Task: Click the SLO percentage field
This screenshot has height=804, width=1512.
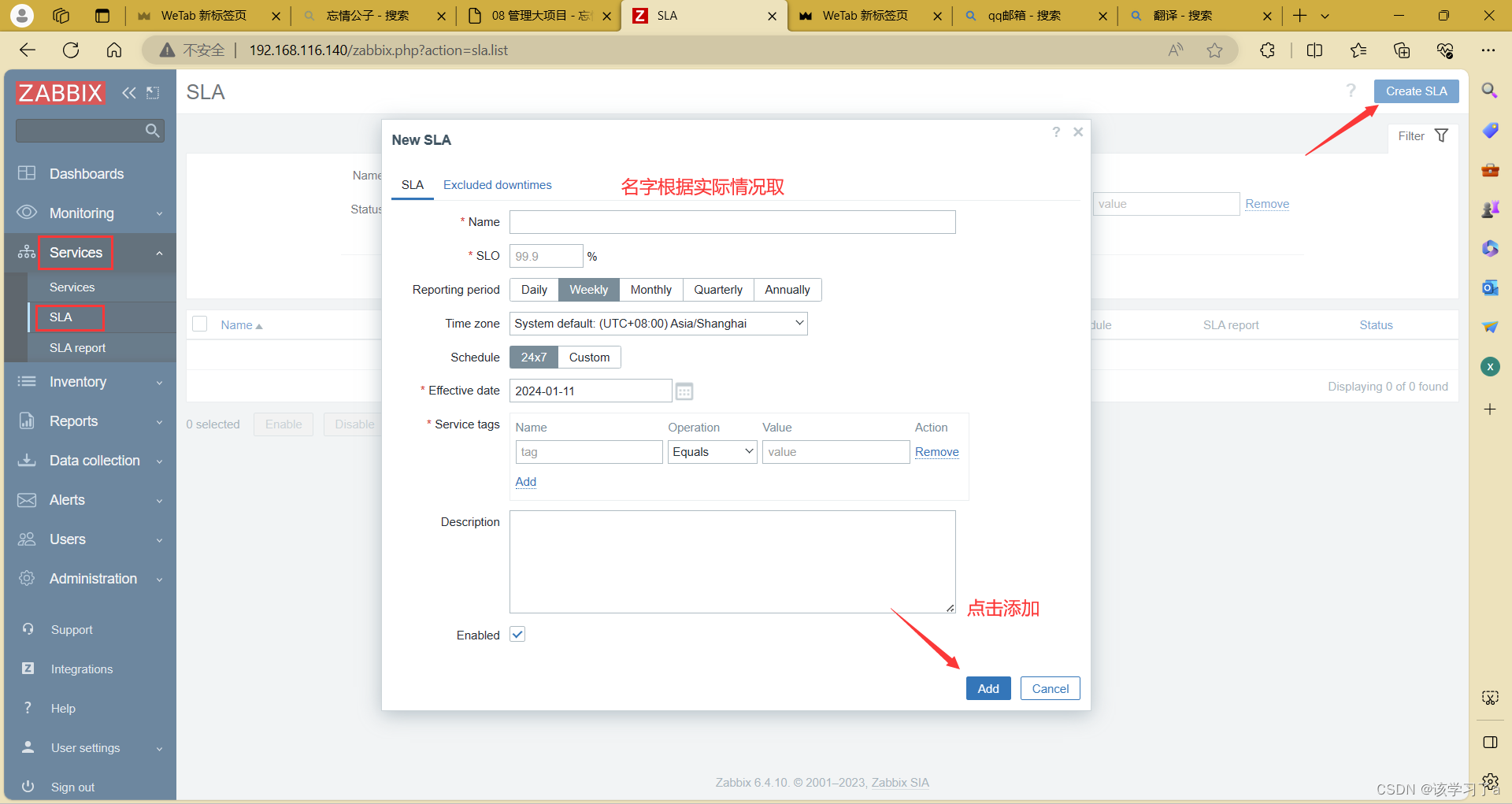Action: [547, 256]
